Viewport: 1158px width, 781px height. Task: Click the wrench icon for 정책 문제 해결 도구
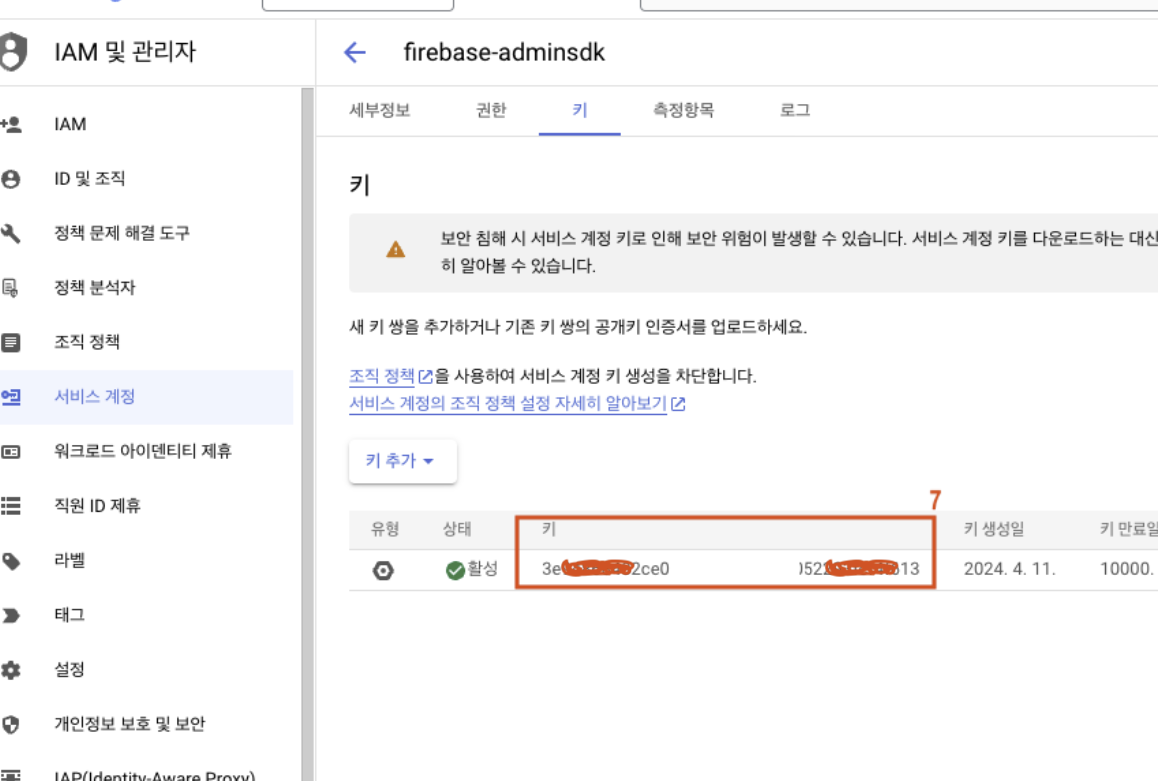coord(10,233)
